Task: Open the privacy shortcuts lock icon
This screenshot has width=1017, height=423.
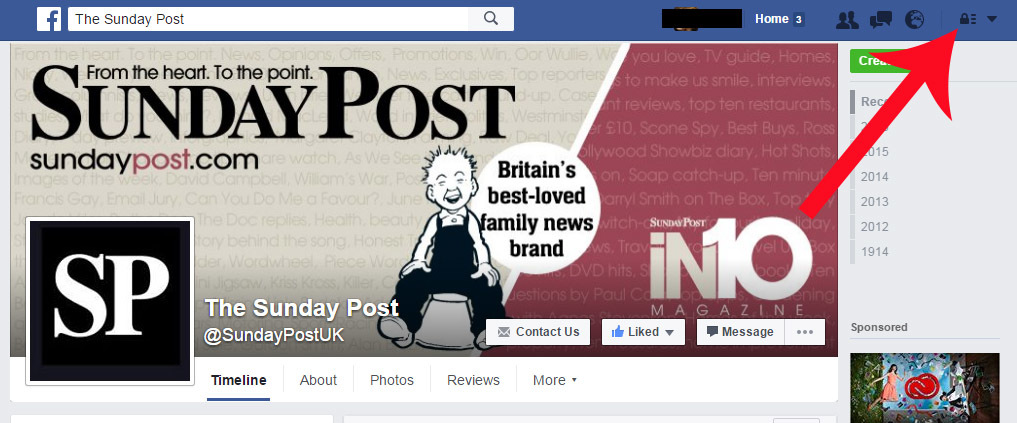Action: click(x=968, y=19)
